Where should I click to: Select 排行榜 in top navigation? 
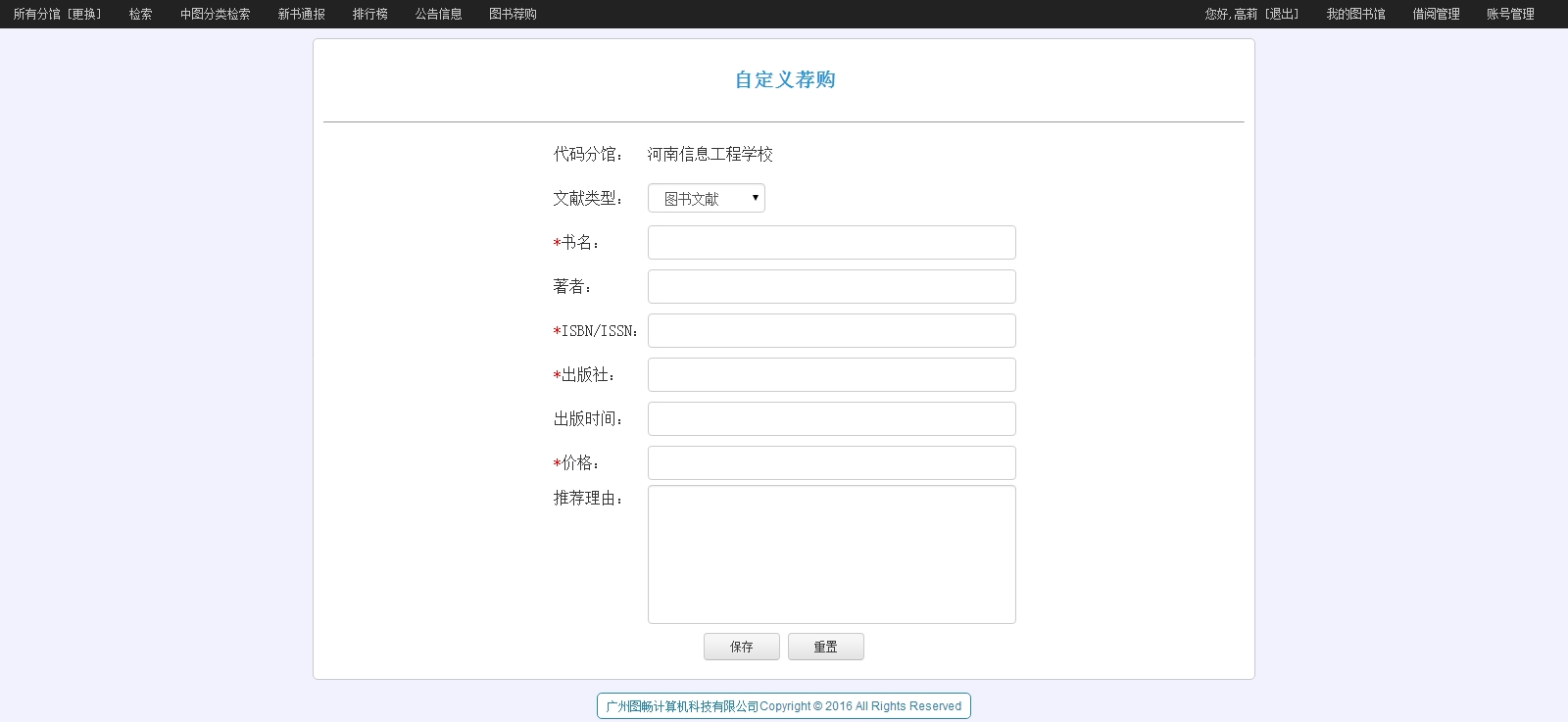pos(369,14)
